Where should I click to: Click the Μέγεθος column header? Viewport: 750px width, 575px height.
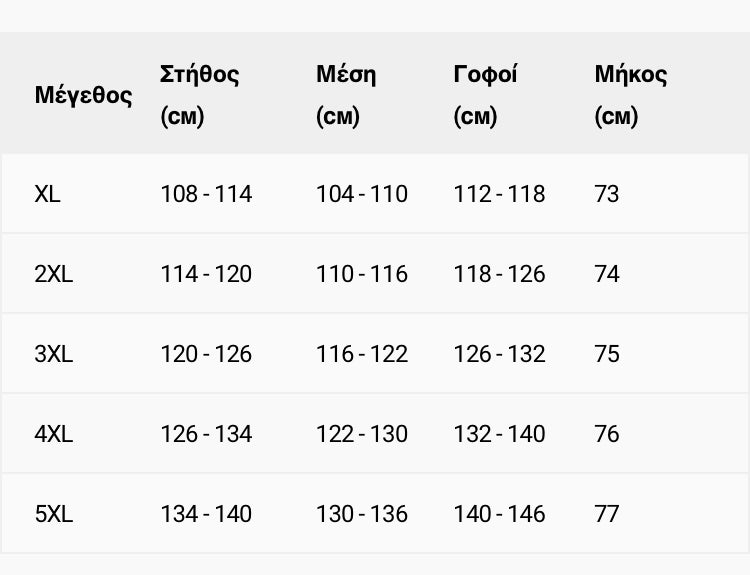pos(83,95)
